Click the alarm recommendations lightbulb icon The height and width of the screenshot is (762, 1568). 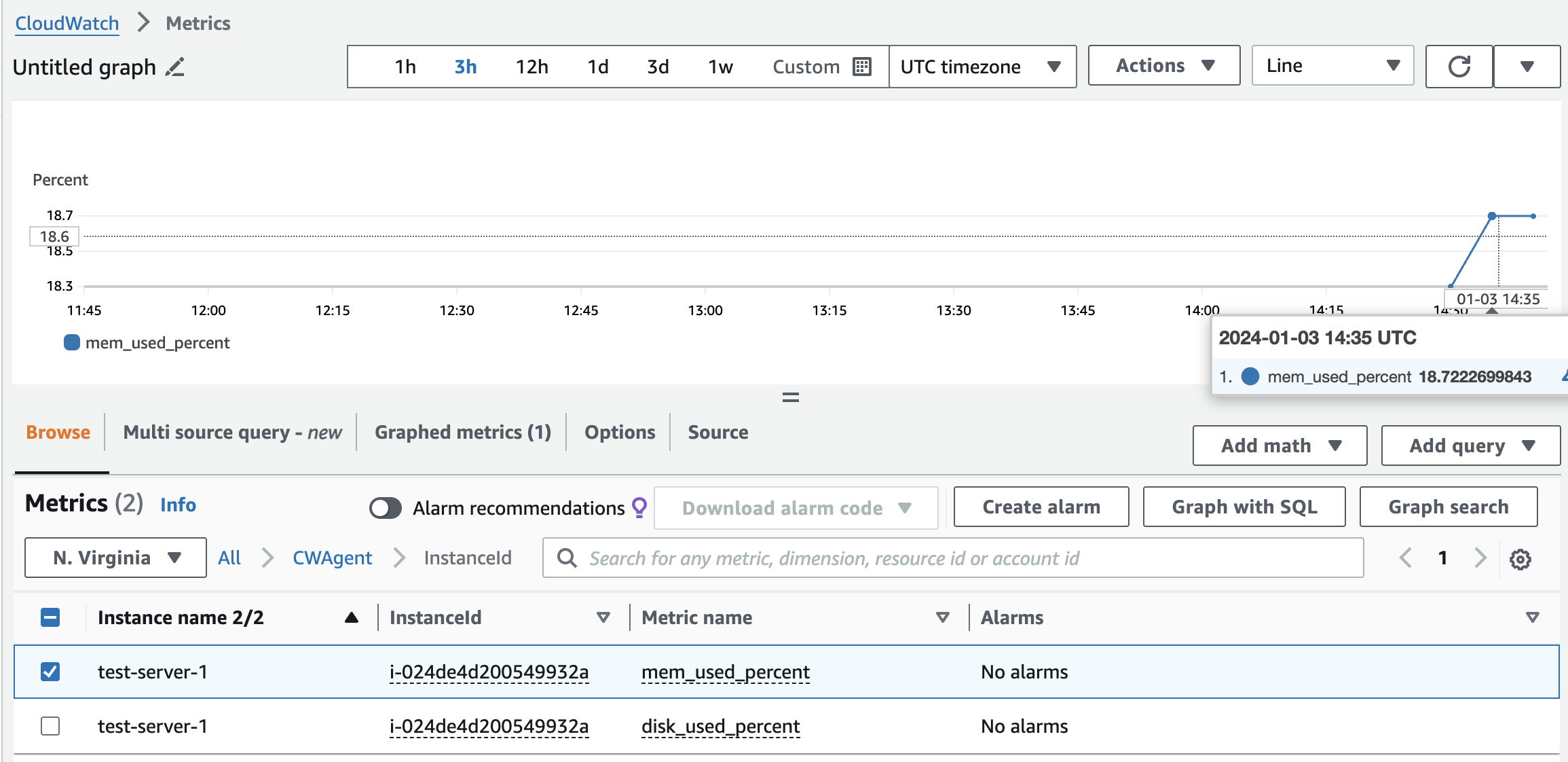click(639, 507)
